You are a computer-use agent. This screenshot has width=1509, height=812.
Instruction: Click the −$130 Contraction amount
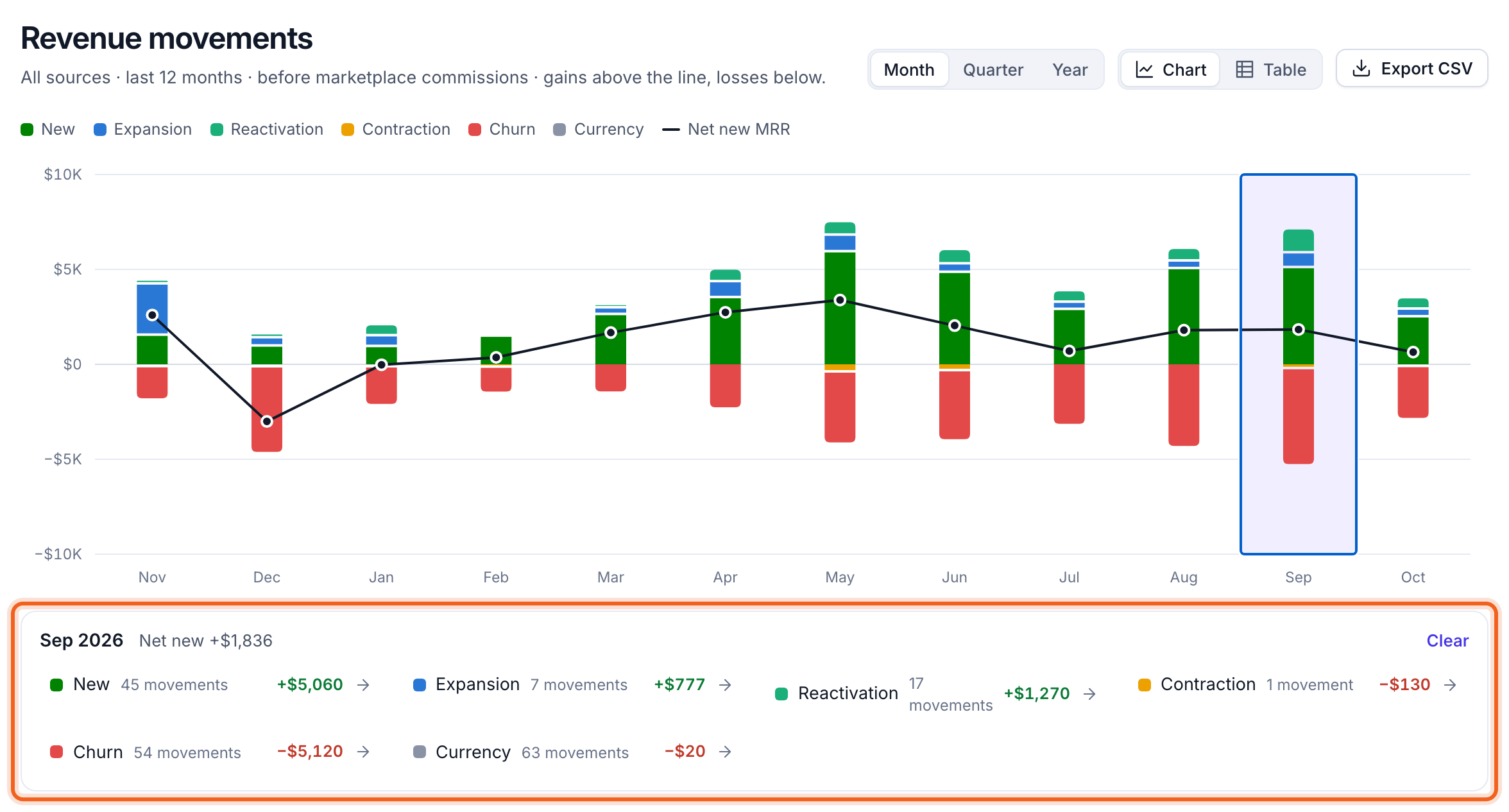(1404, 685)
